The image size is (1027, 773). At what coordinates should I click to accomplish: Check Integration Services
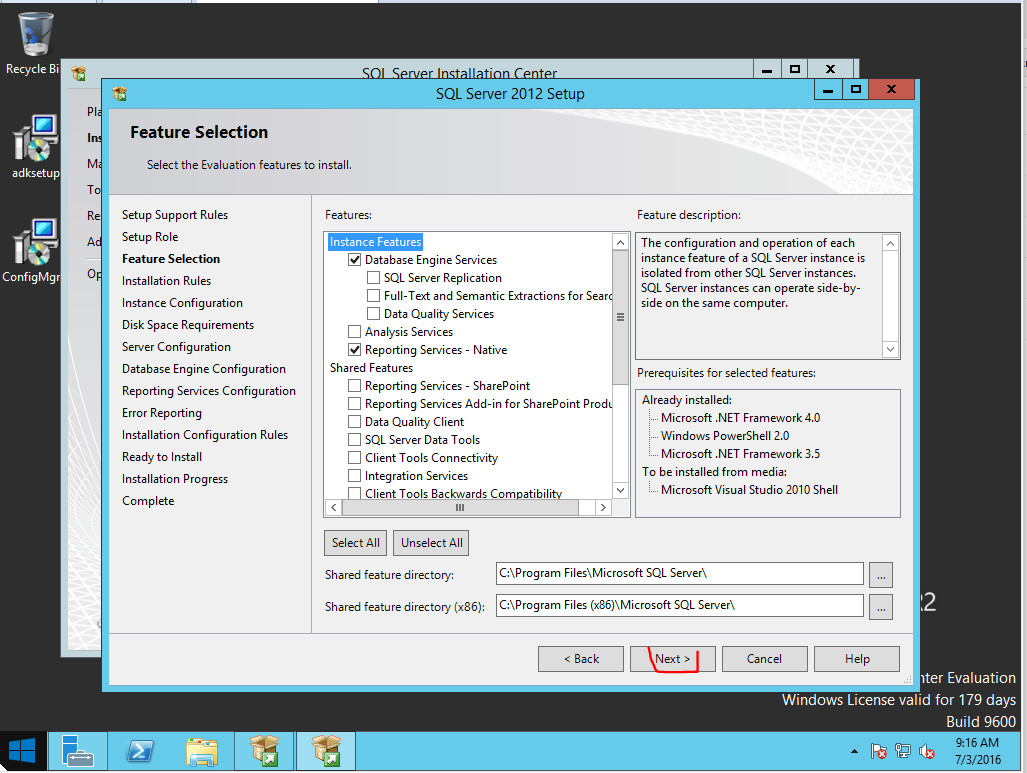click(354, 476)
